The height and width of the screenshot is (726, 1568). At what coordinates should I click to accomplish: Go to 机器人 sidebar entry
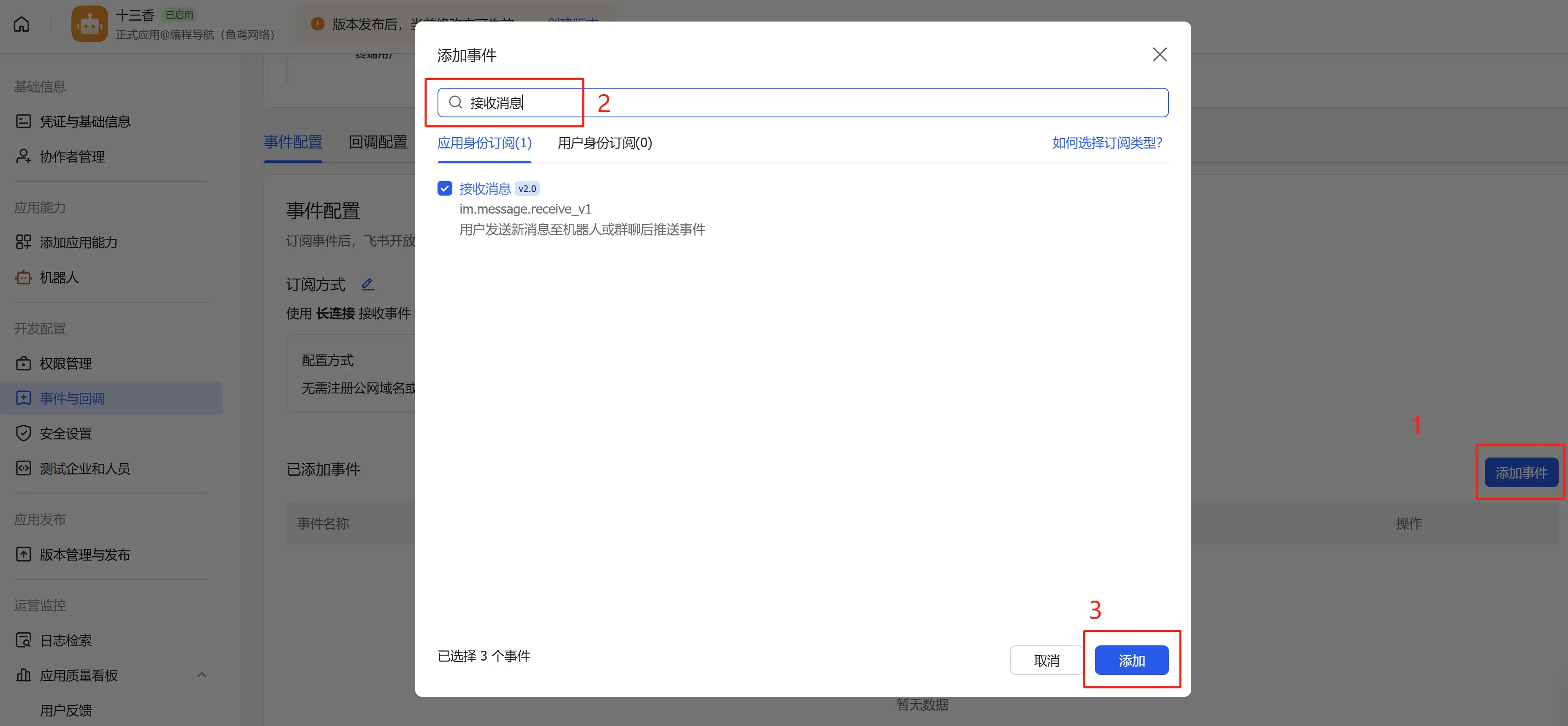point(59,277)
